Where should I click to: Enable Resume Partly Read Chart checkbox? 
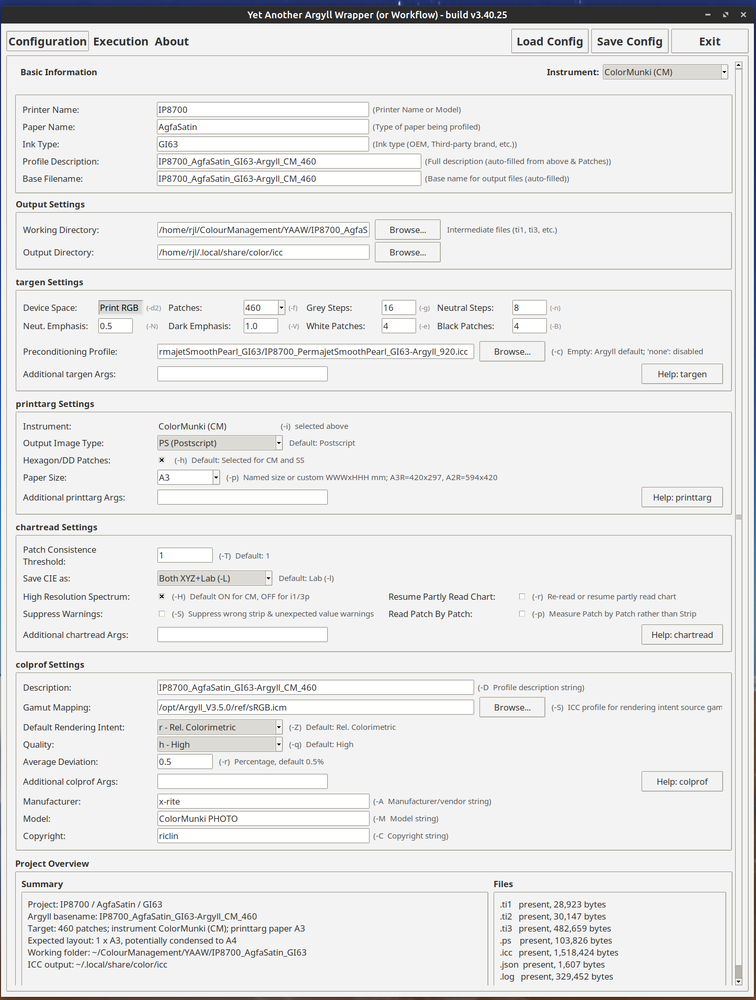(x=522, y=596)
